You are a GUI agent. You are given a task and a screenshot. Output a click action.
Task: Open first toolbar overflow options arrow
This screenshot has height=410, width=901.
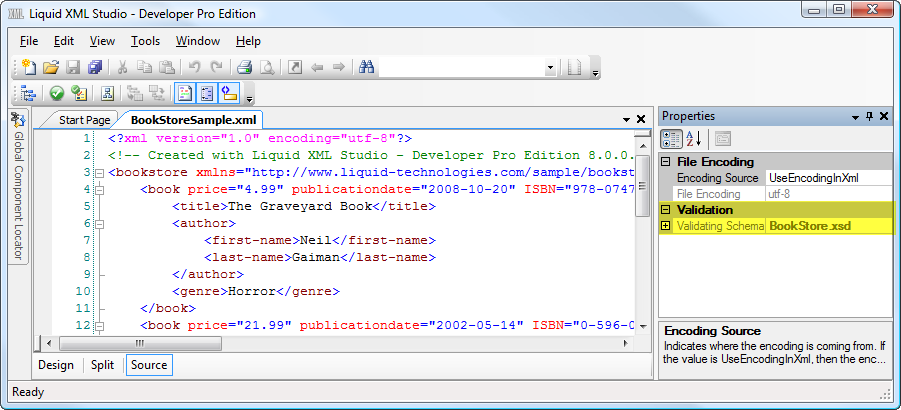click(595, 73)
